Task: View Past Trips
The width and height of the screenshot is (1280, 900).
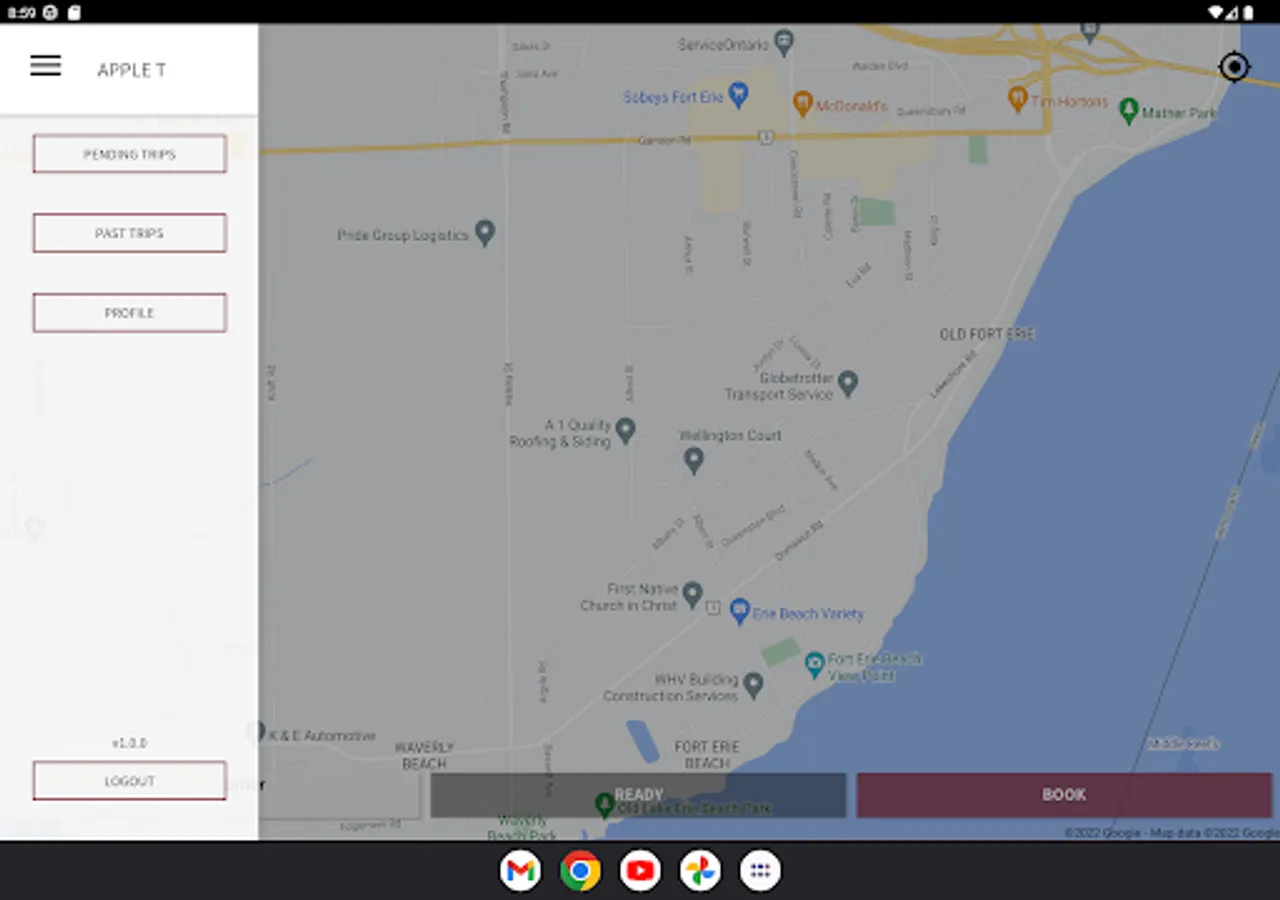Action: pyautogui.click(x=130, y=233)
